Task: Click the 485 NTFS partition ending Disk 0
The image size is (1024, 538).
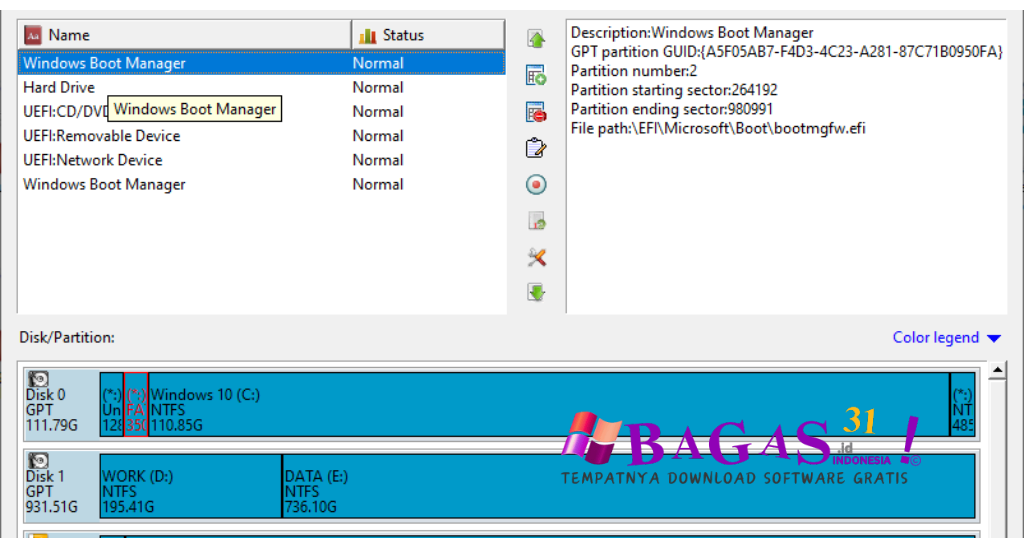Action: (x=963, y=404)
